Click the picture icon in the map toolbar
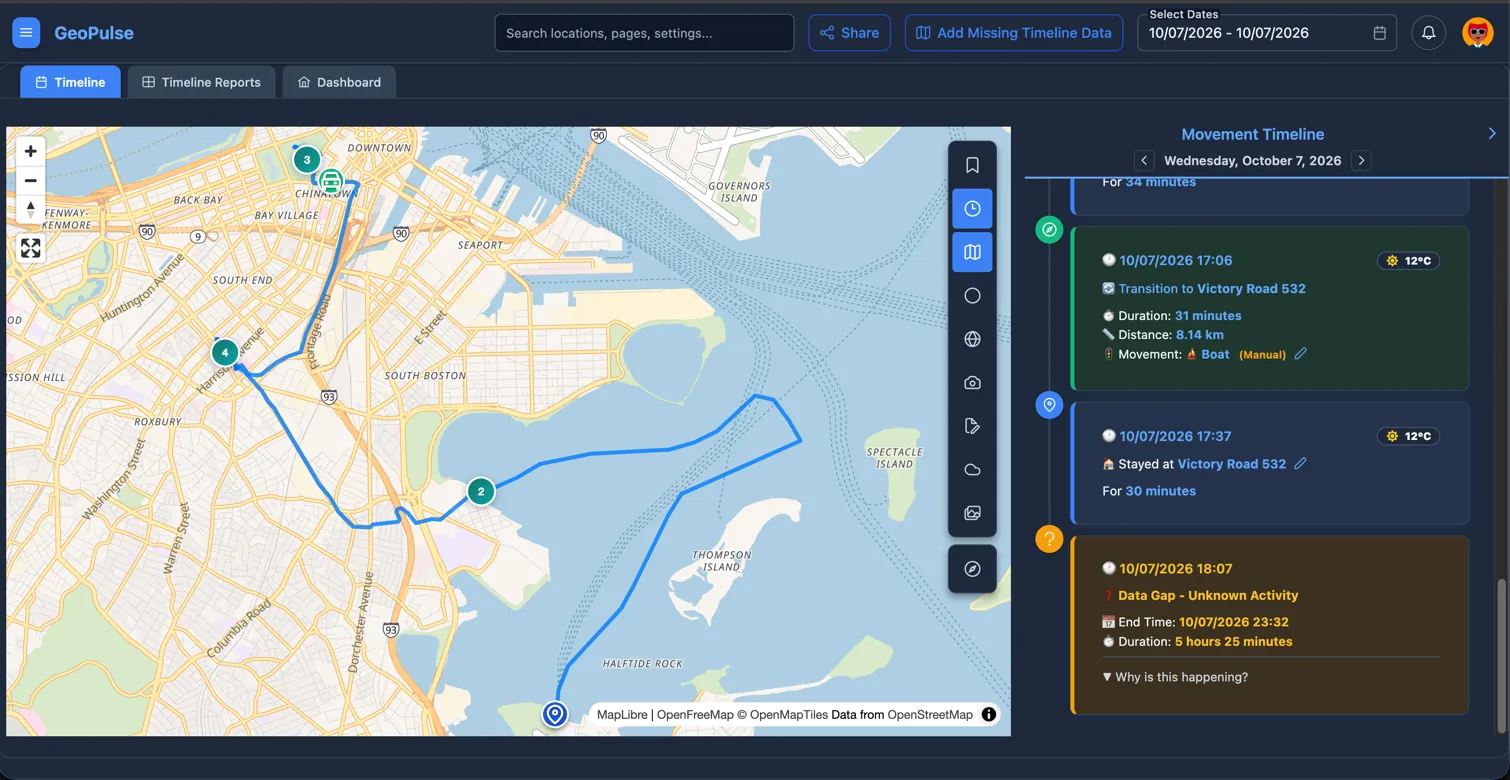 [x=972, y=513]
